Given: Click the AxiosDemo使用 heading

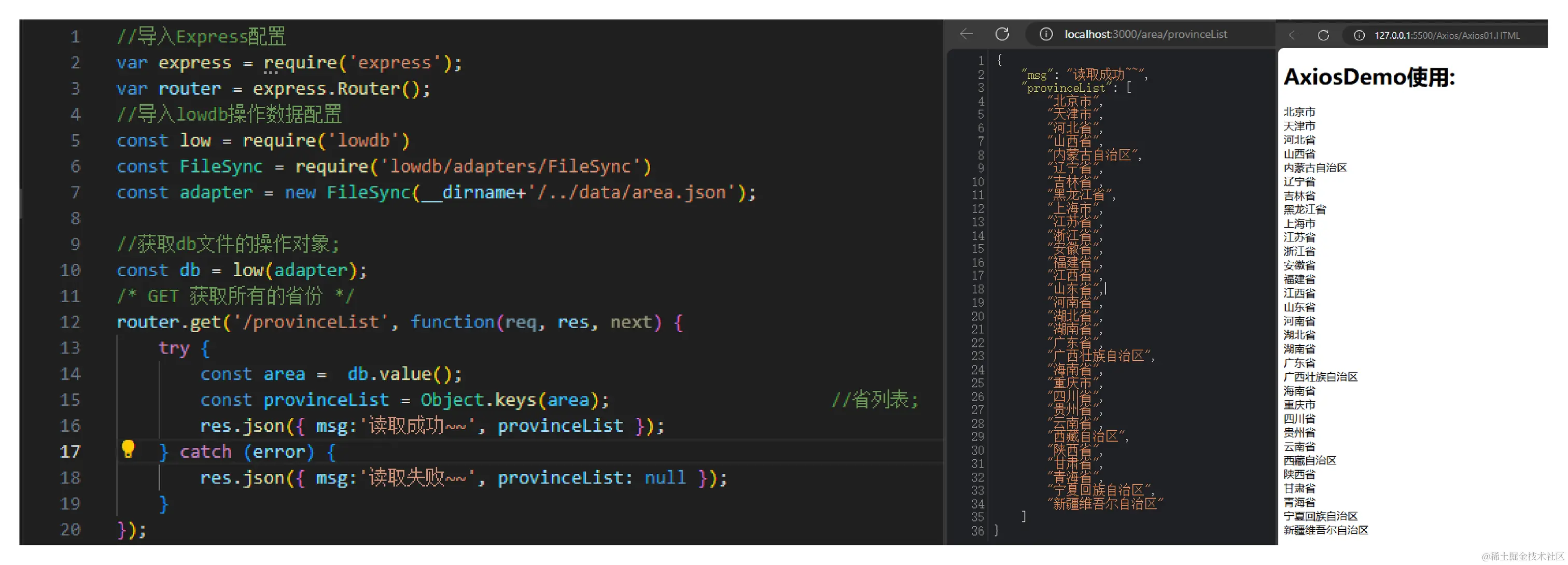Looking at the screenshot, I should point(1369,77).
